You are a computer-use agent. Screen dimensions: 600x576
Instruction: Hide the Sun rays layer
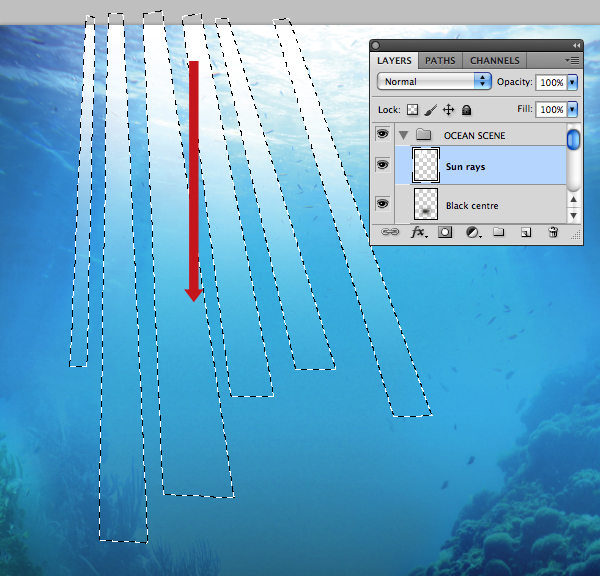[382, 165]
